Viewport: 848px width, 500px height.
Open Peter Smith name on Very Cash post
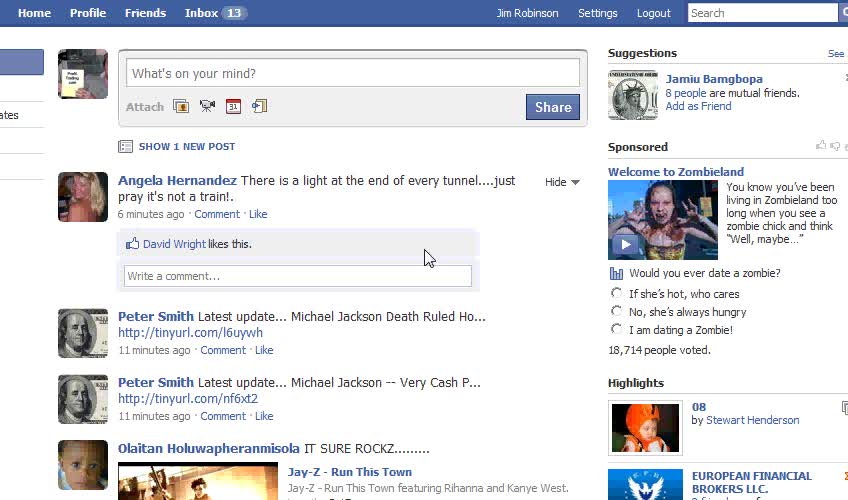click(x=156, y=382)
